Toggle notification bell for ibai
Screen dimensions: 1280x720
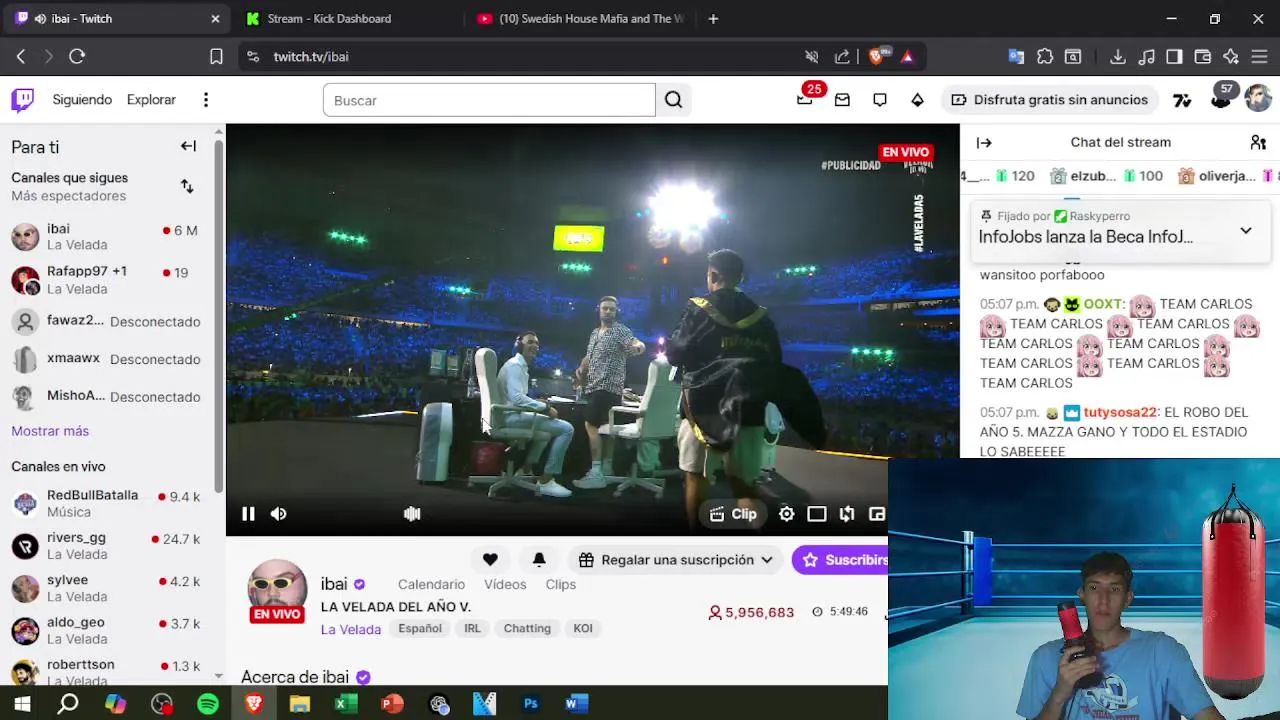click(x=539, y=560)
